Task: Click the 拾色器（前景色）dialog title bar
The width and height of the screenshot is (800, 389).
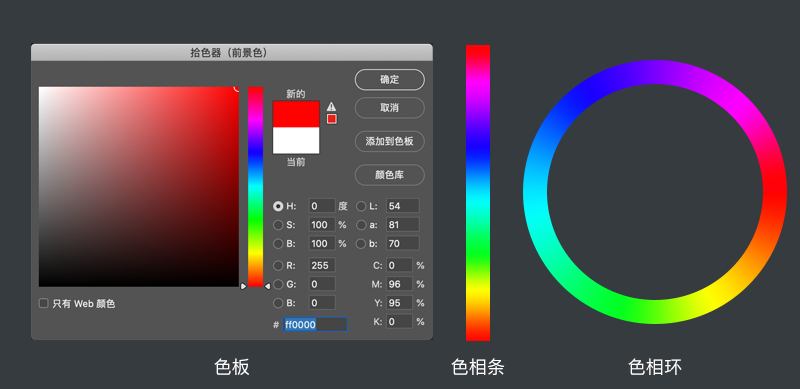Action: coord(232,53)
